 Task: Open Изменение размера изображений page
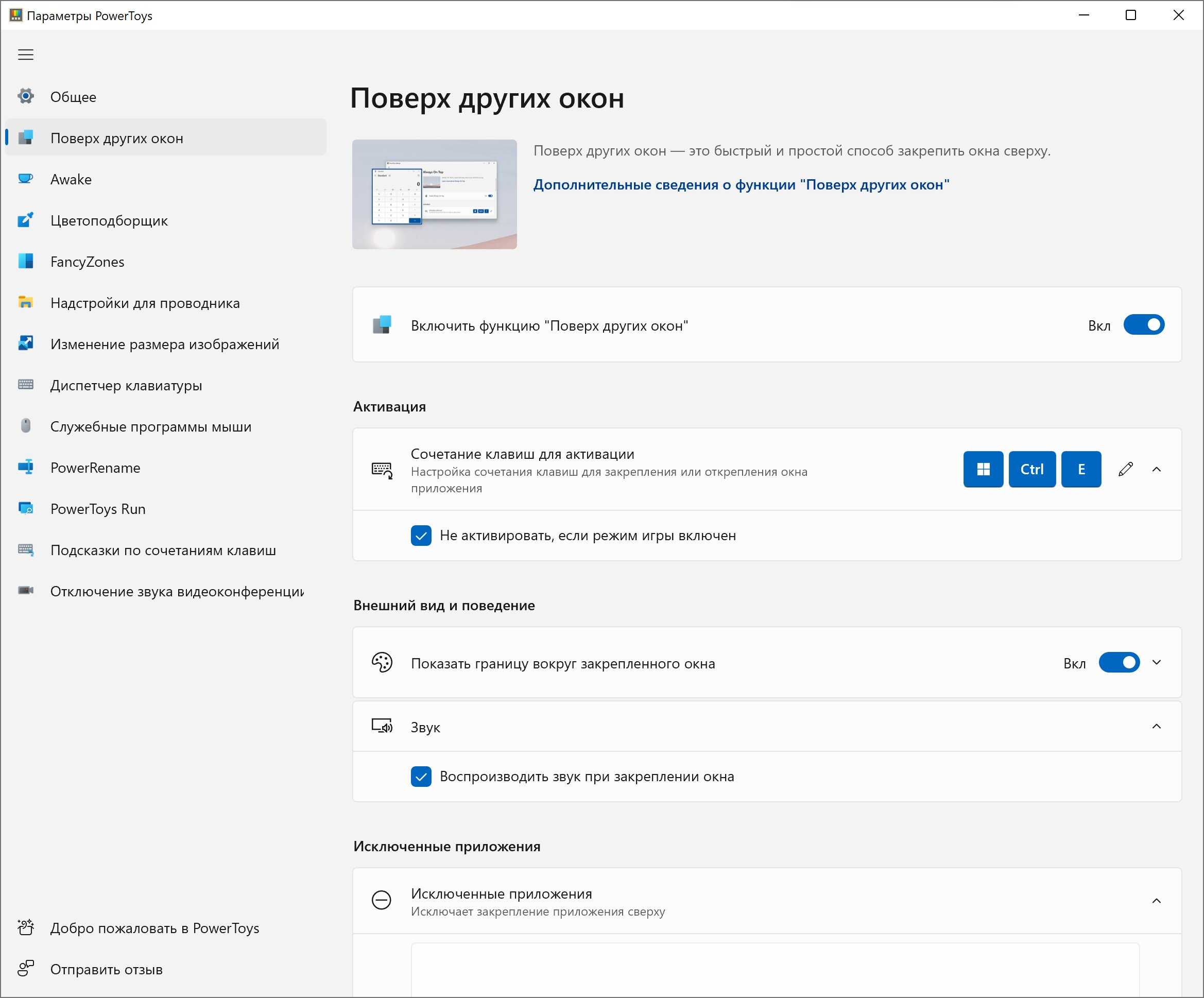pos(166,344)
